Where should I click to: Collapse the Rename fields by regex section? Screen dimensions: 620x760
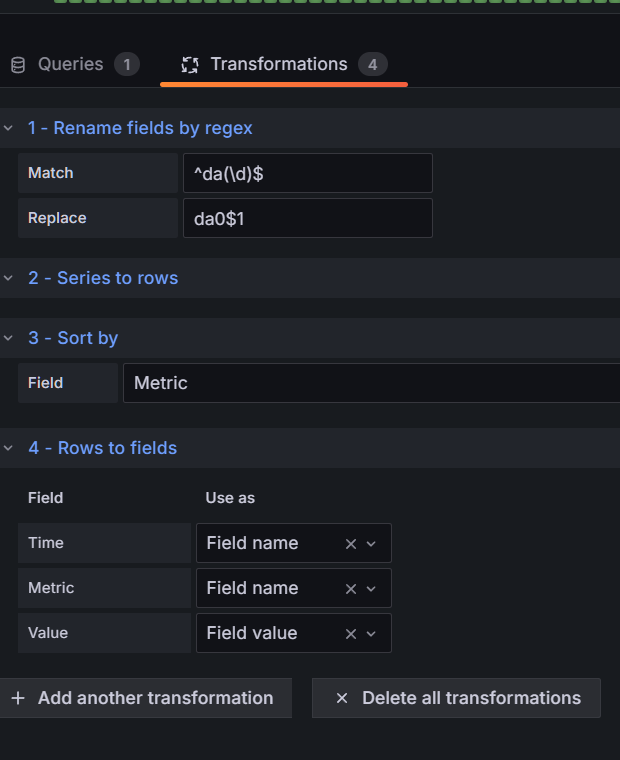(x=9, y=128)
